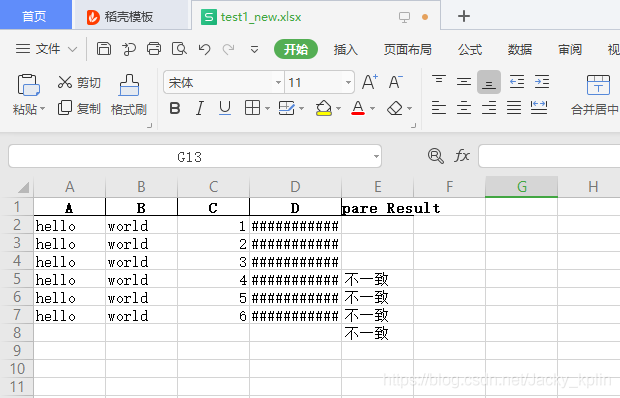Select row 5 header

coord(17,279)
